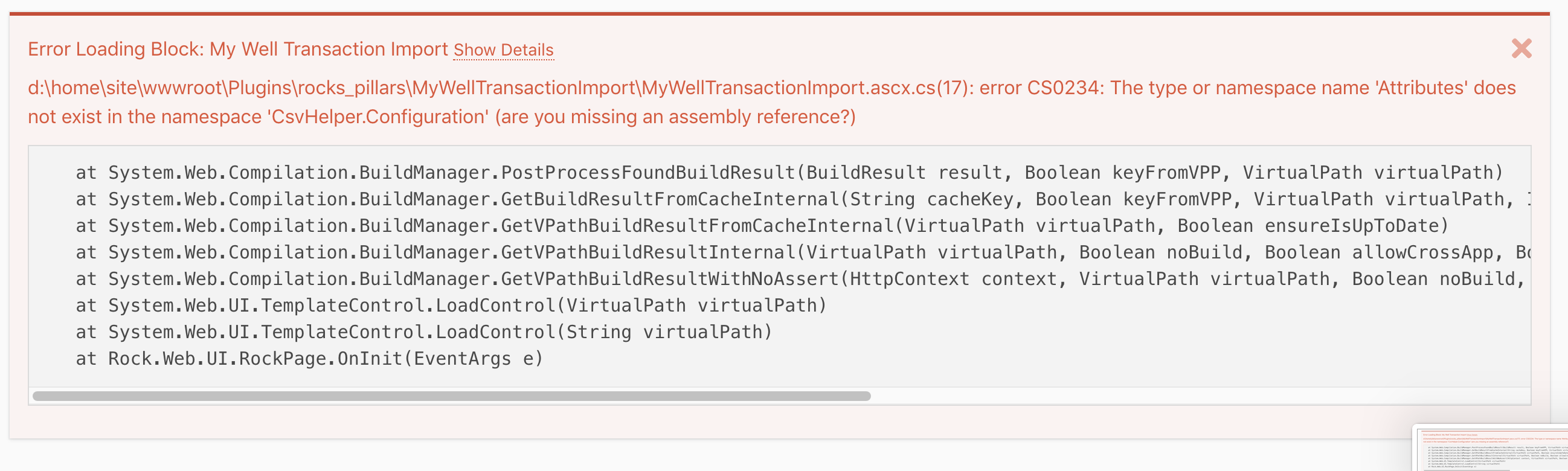Viewport: 1568px width, 471px height.
Task: Click the LoadControl(VirtualPath virtualPath) trace line
Action: [x=451, y=306]
